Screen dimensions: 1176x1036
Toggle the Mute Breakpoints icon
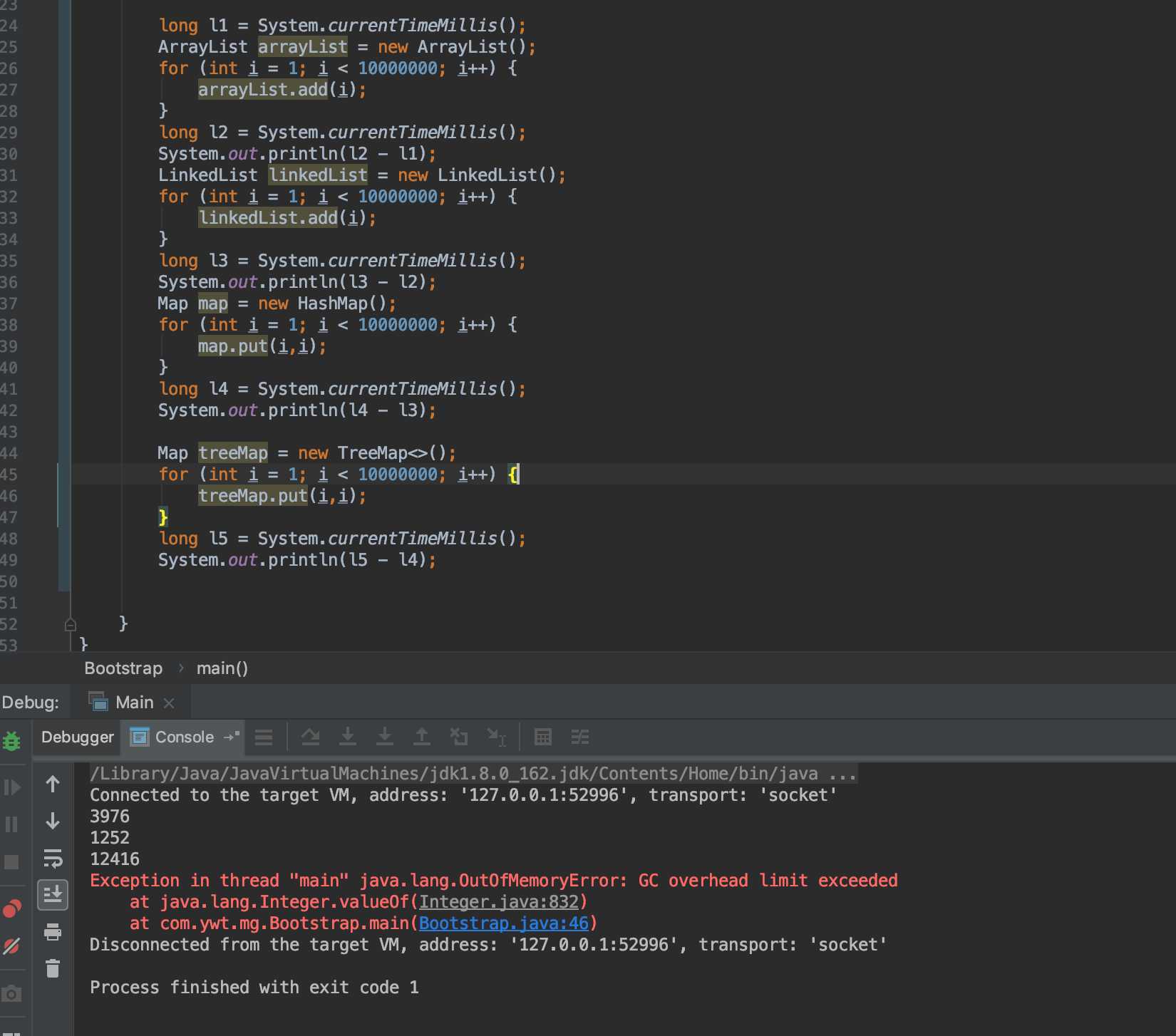11,946
